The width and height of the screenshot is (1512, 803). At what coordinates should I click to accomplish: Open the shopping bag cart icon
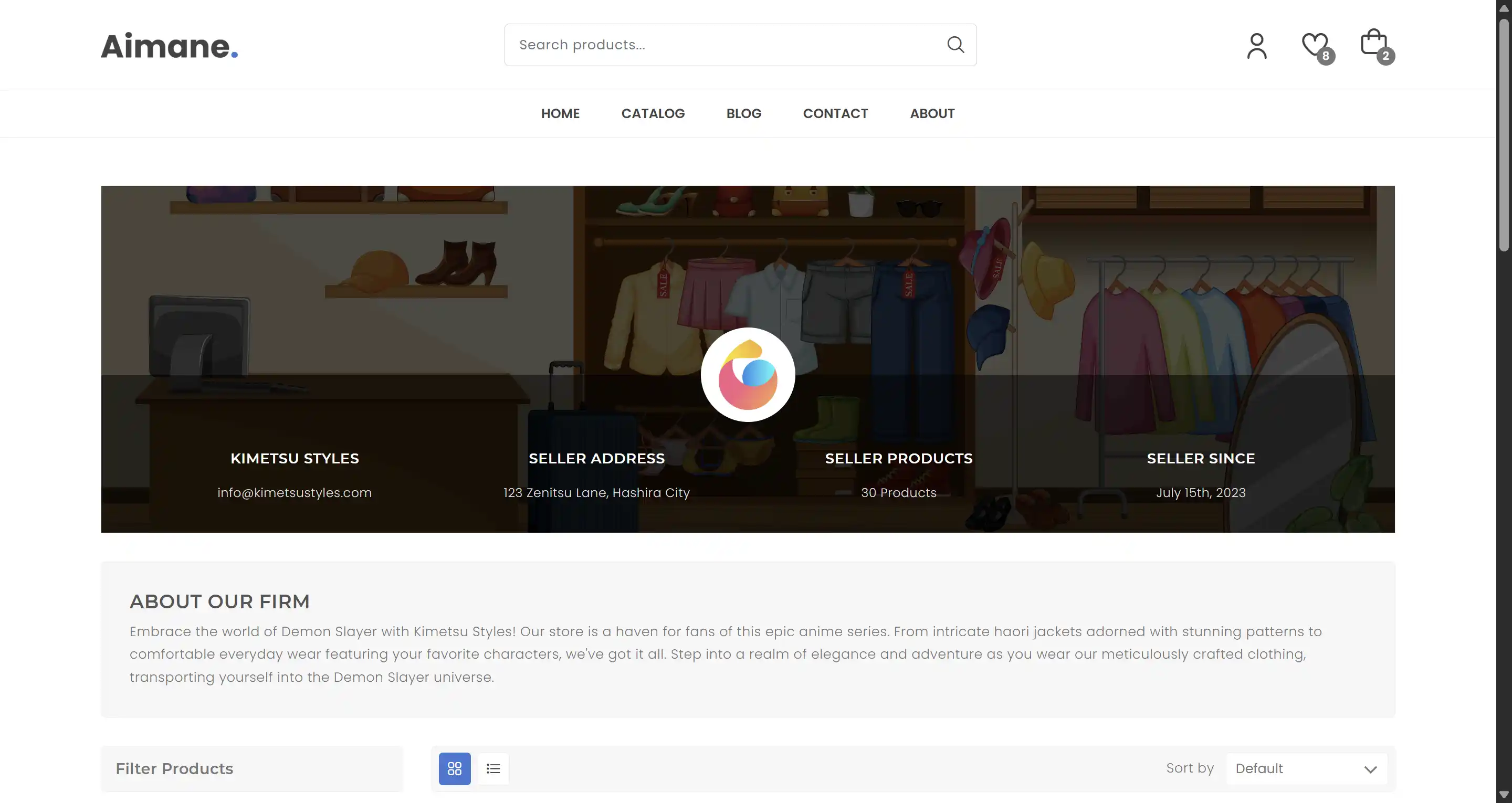pos(1373,44)
